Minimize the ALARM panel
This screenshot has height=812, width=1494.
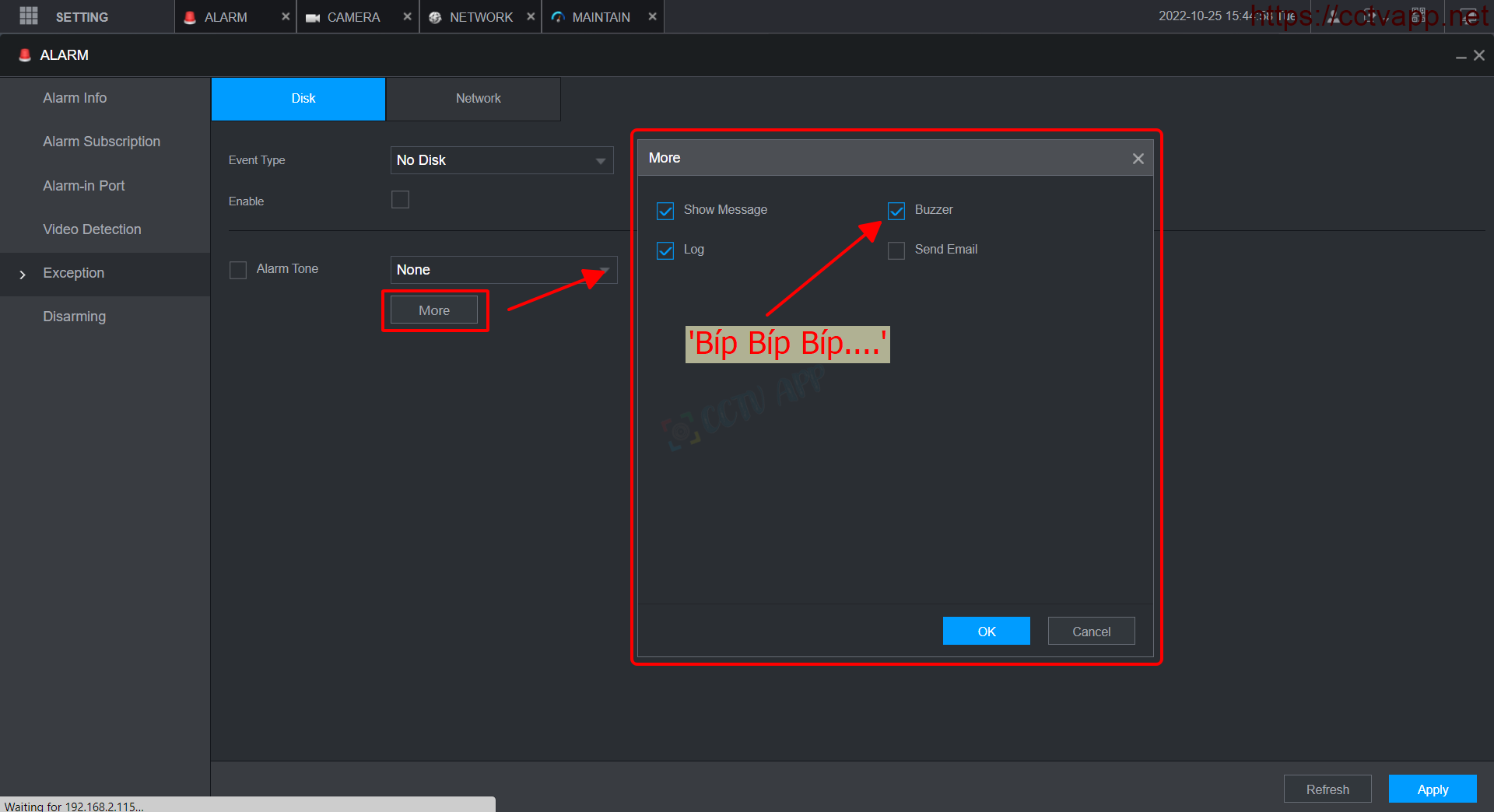(x=1461, y=56)
